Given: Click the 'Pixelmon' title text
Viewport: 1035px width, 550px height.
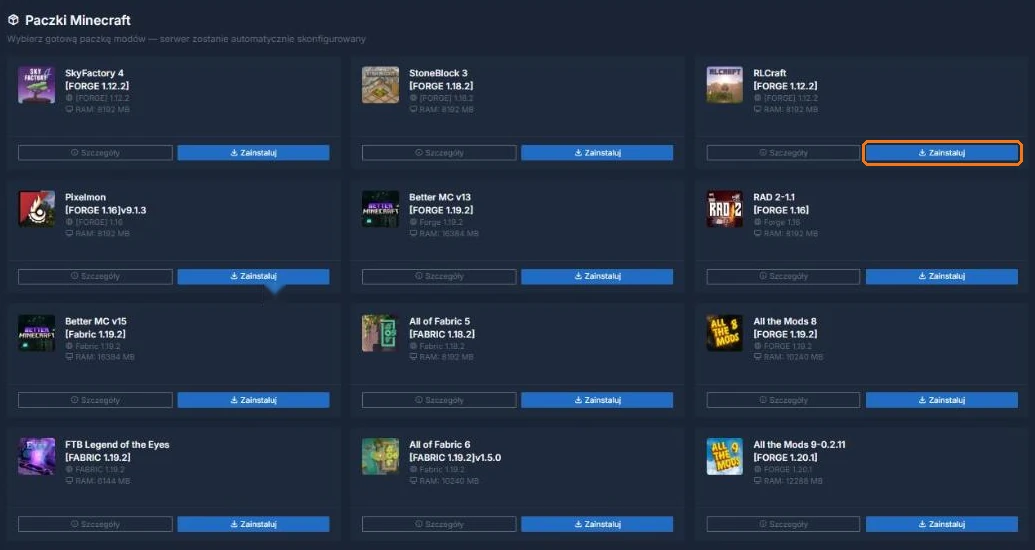Looking at the screenshot, I should click(85, 197).
